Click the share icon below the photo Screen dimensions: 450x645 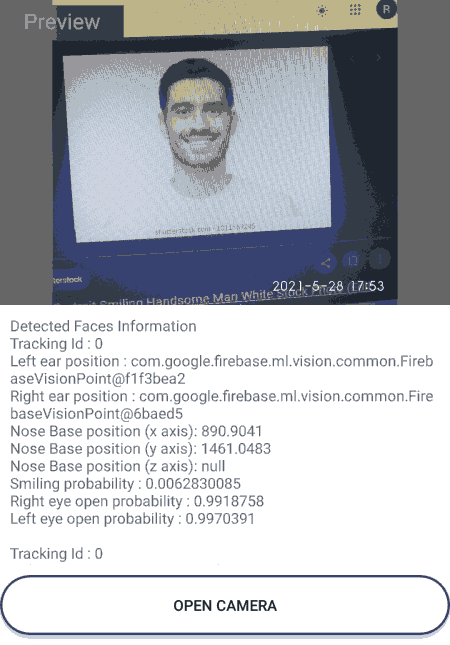(326, 262)
